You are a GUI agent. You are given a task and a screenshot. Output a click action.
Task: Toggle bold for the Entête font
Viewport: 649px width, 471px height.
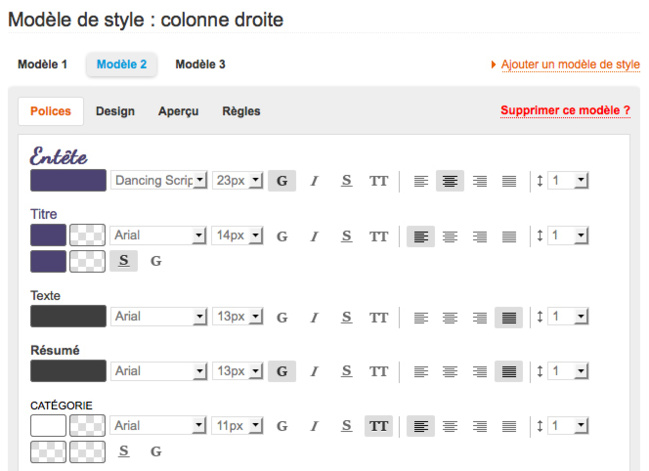(x=281, y=181)
